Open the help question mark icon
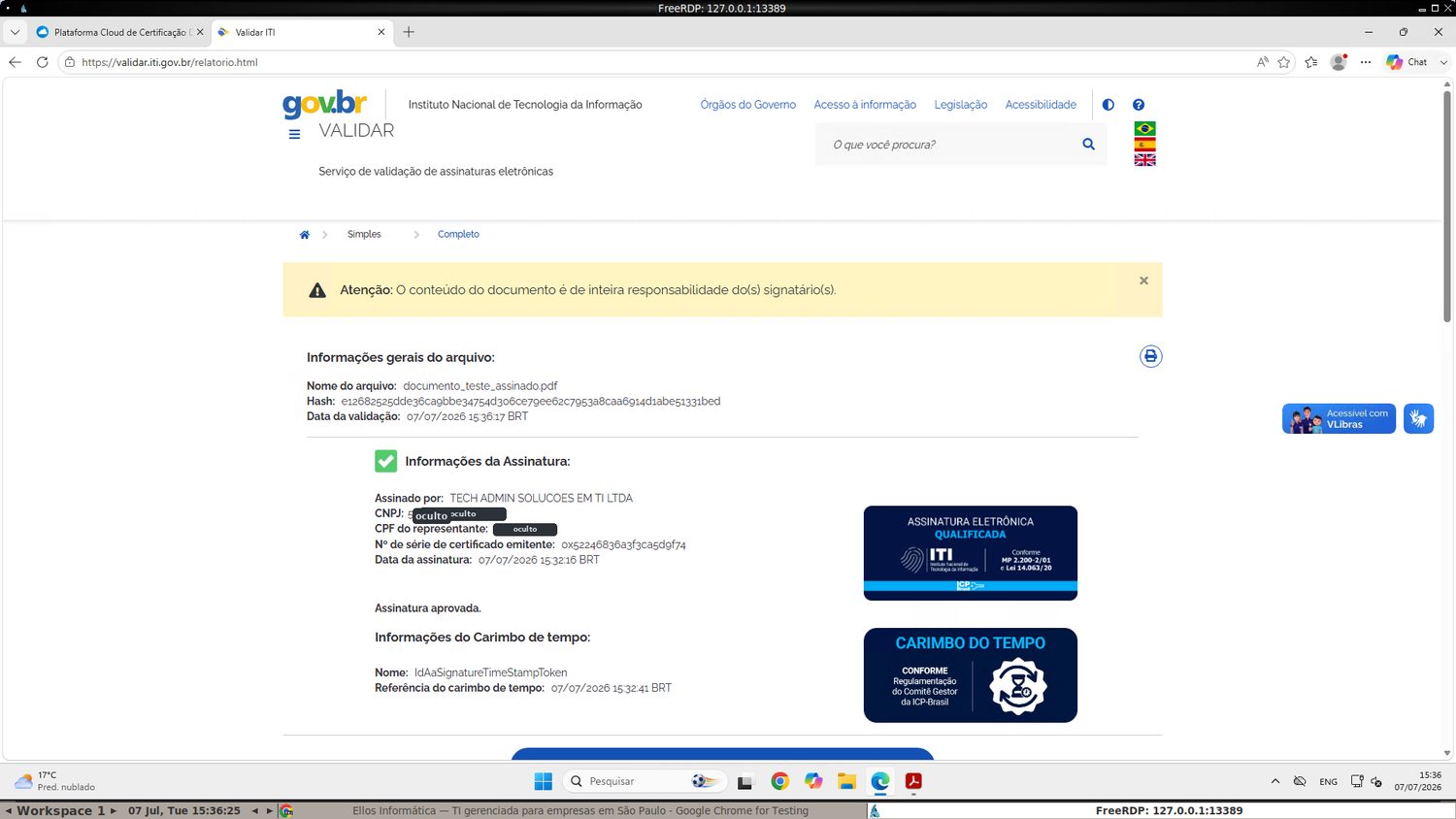The width and height of the screenshot is (1456, 819). (x=1139, y=105)
